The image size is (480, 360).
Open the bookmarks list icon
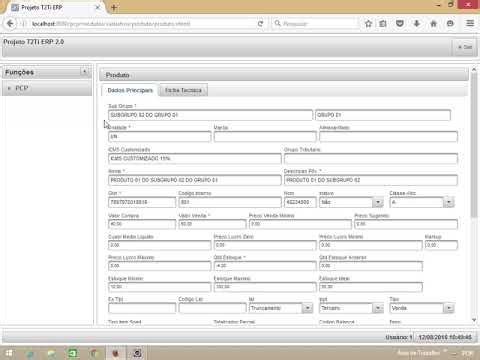click(x=383, y=24)
